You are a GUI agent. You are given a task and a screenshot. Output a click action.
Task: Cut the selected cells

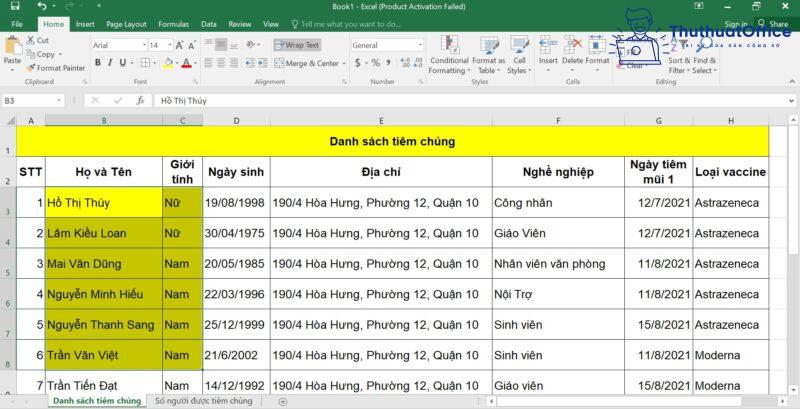click(x=38, y=40)
